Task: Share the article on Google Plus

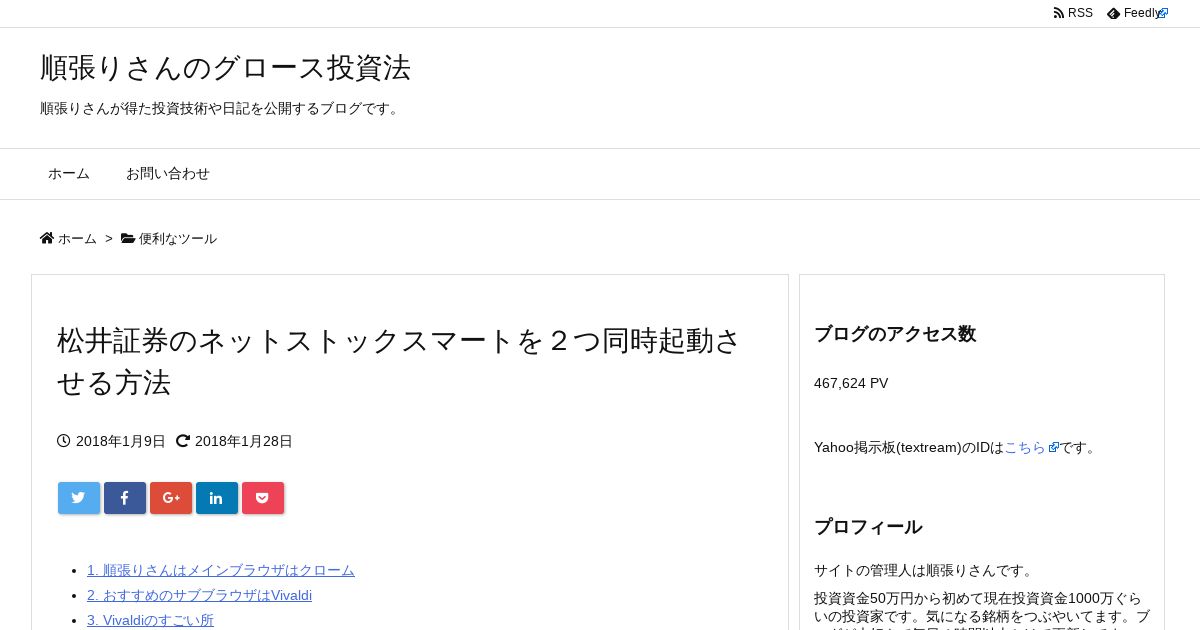Action: [171, 498]
